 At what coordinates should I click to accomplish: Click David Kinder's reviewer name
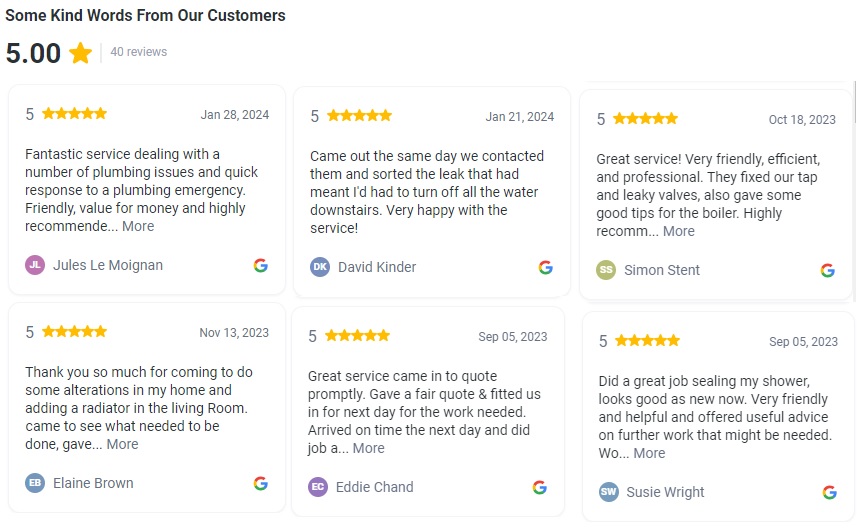377,267
